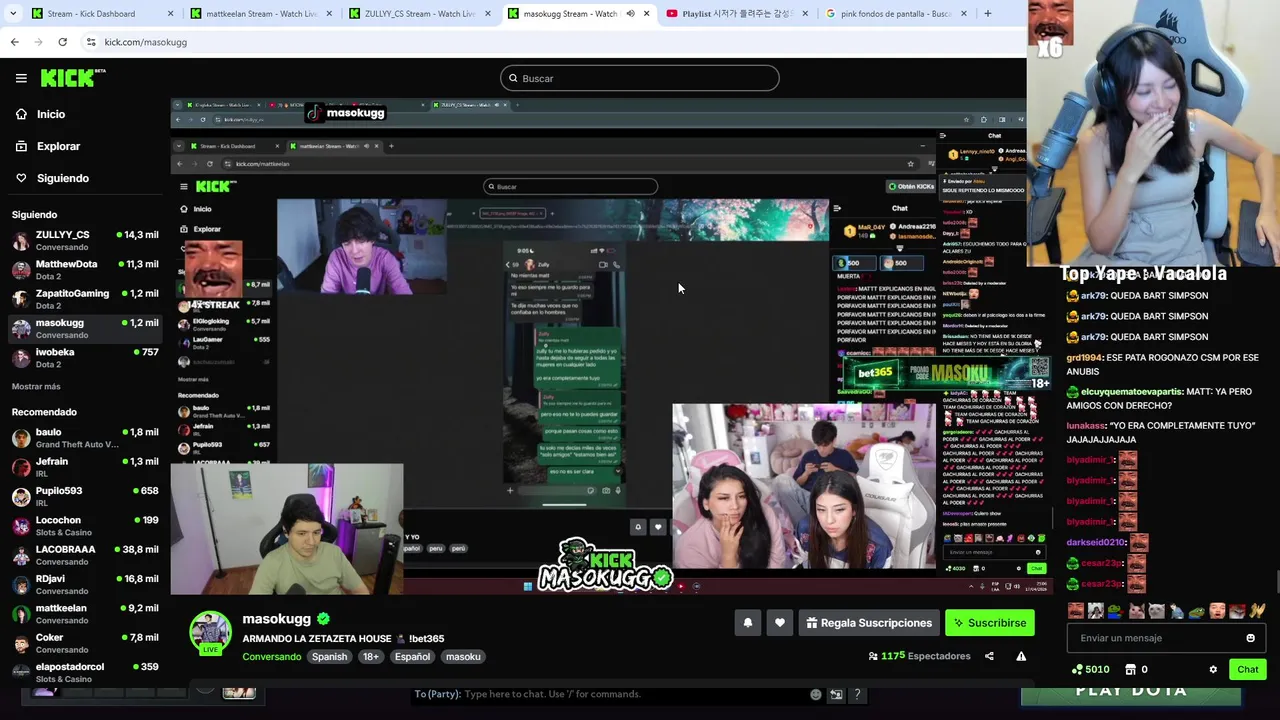Report the stream via warning triangle icon
The image size is (1280, 720).
tap(1021, 656)
